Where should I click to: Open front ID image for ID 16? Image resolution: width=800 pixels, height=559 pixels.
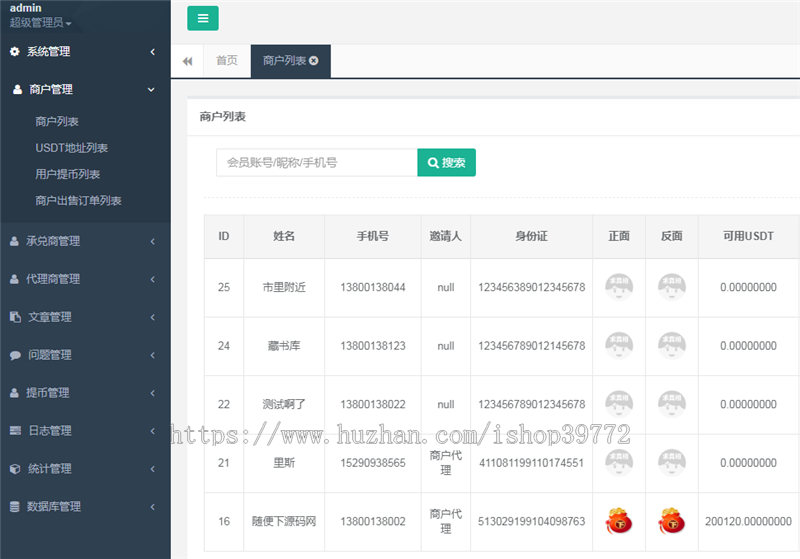pyautogui.click(x=619, y=521)
